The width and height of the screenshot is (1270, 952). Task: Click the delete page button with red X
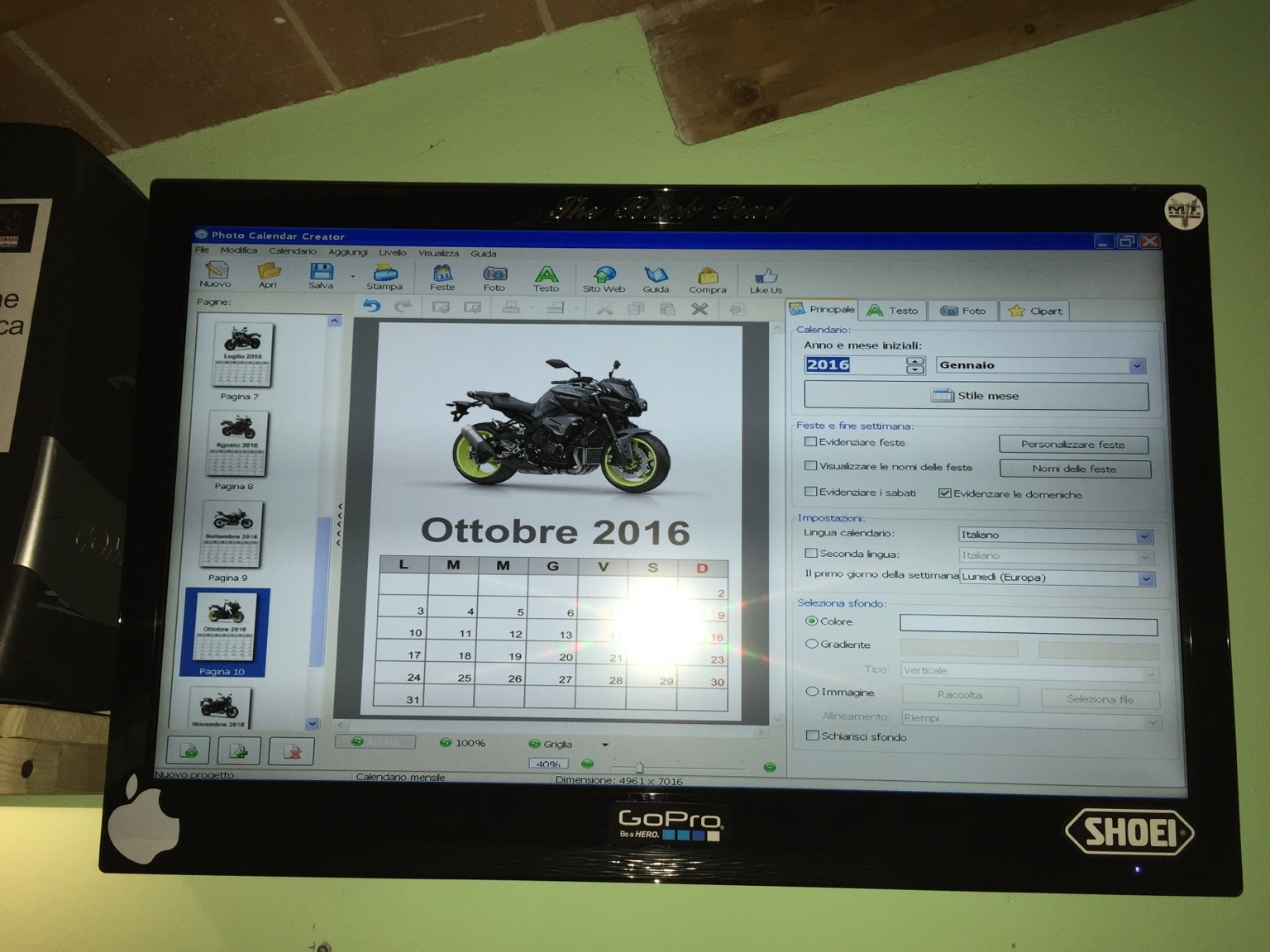291,751
